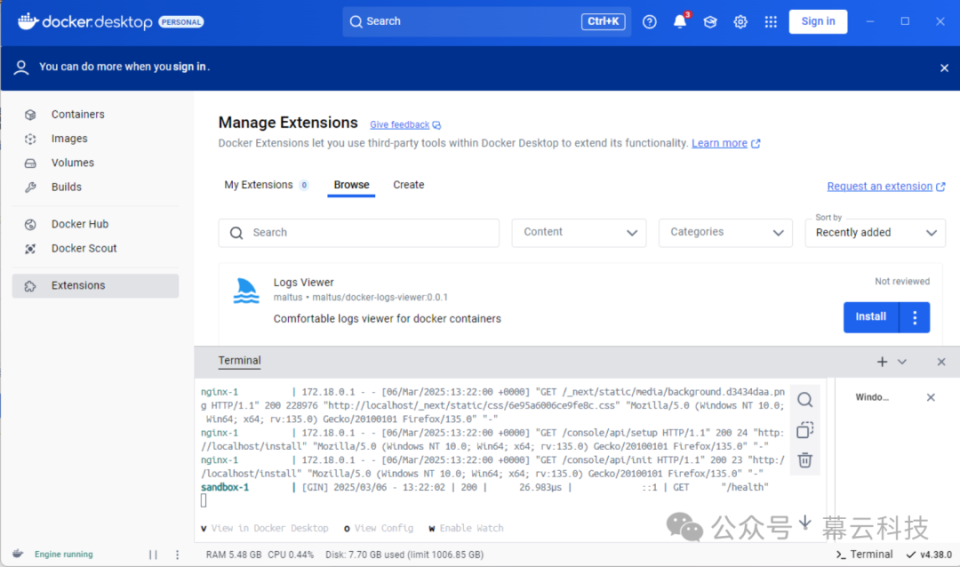
Task: Click the Not reviewed label
Action: [x=902, y=282]
